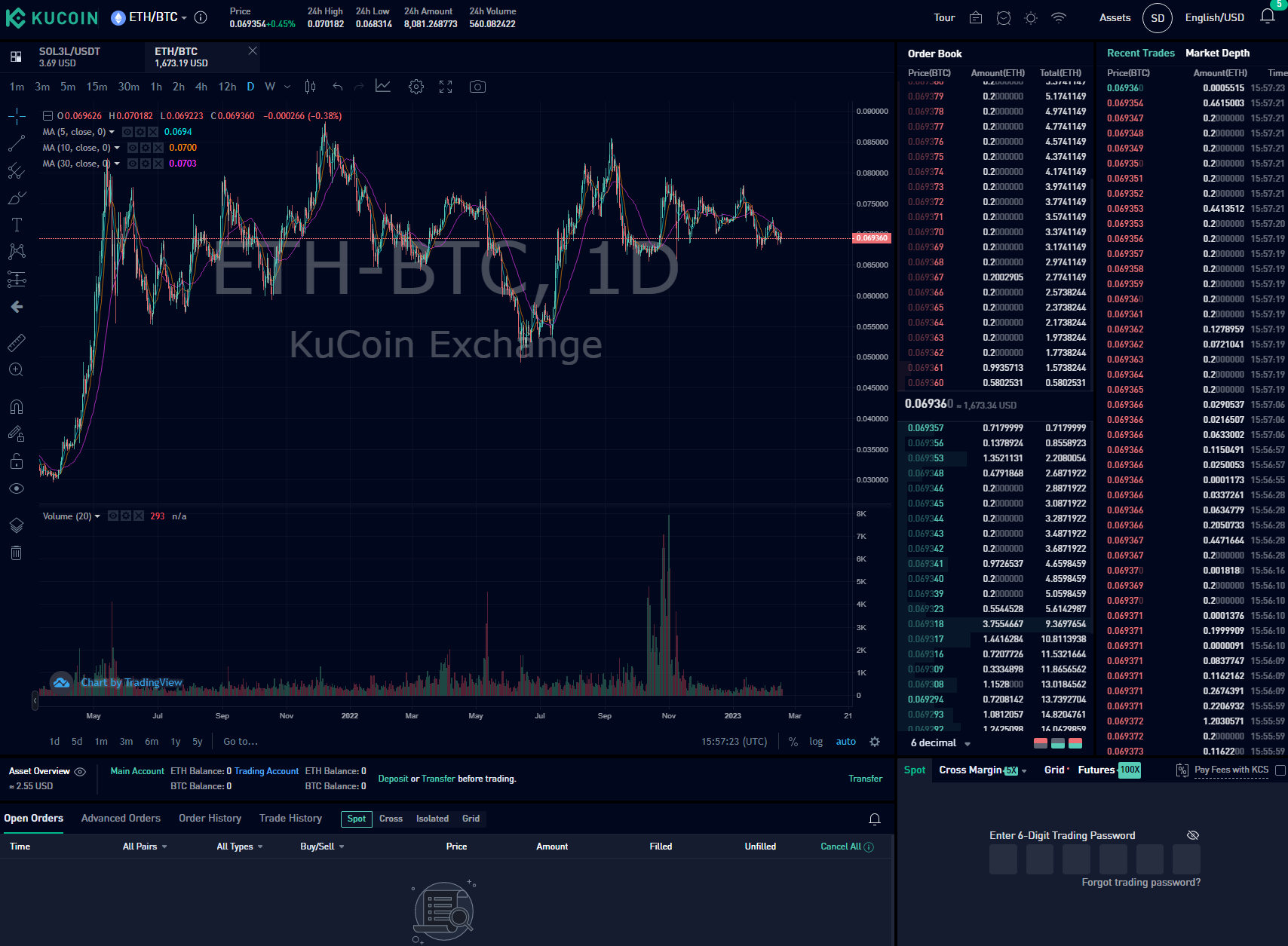
Task: Open the Advanced Orders tab
Action: click(121, 819)
